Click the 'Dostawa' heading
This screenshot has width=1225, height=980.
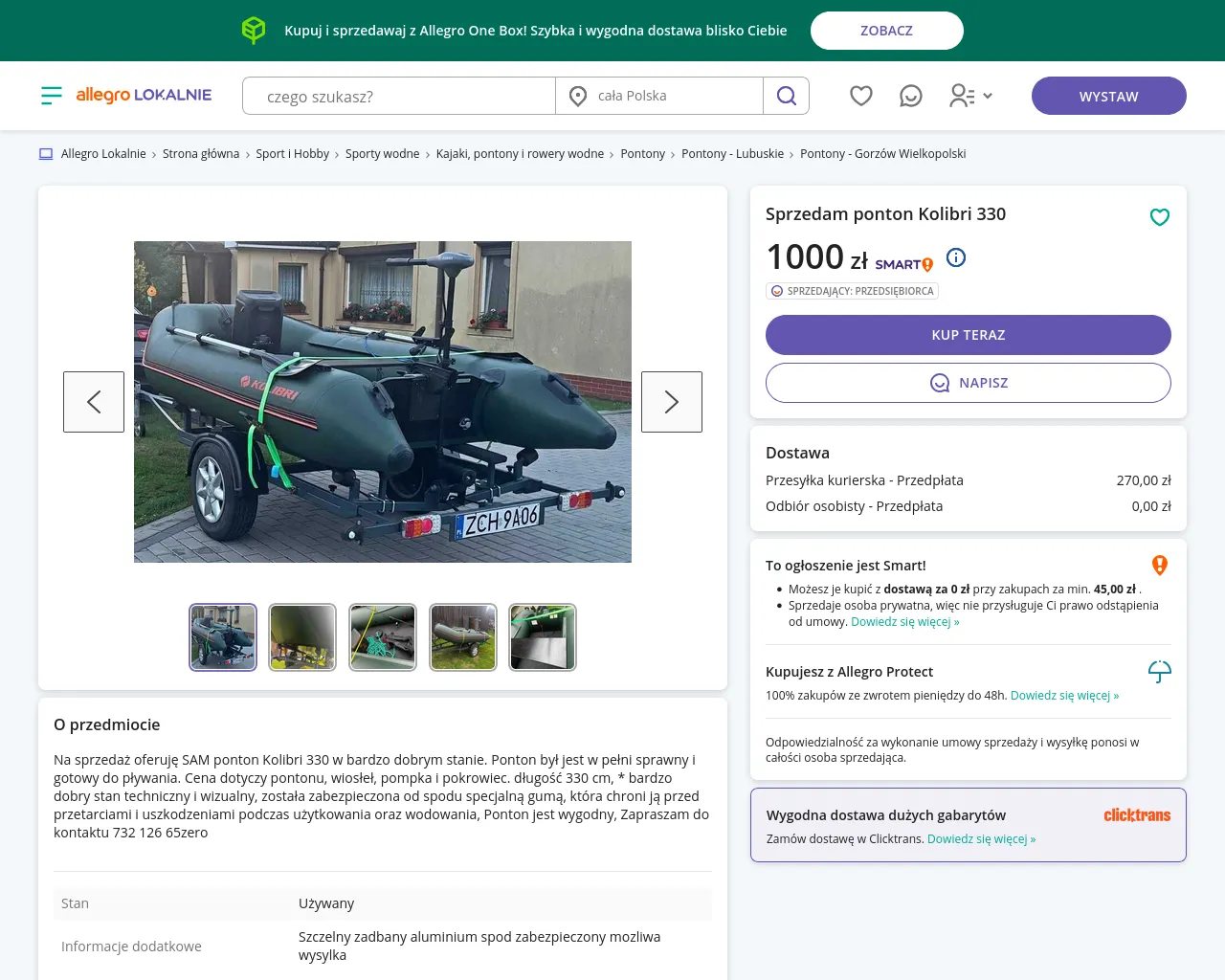coord(797,454)
